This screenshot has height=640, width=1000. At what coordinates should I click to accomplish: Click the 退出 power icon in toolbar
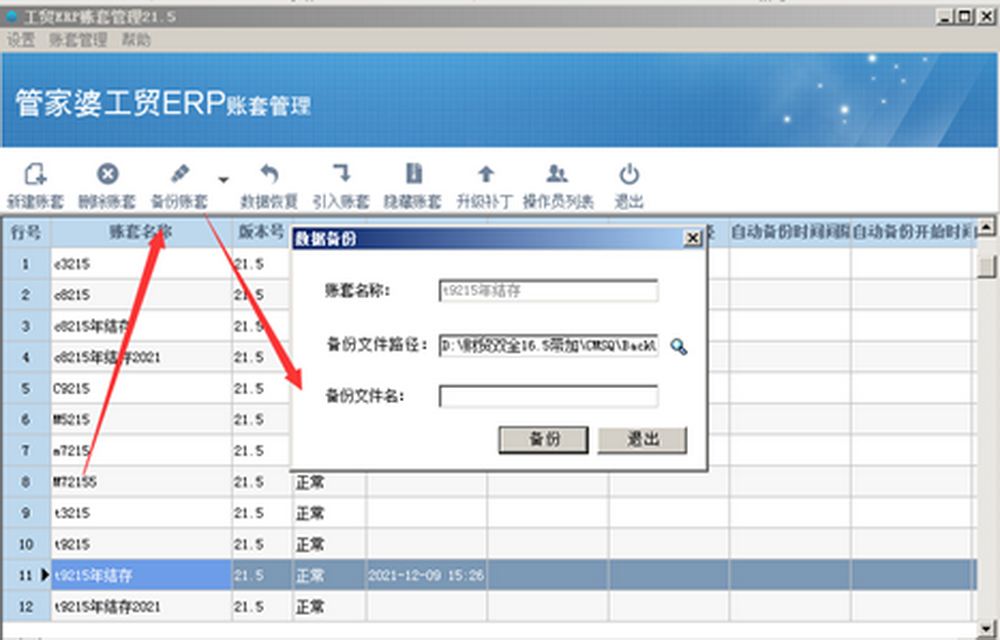pos(629,174)
